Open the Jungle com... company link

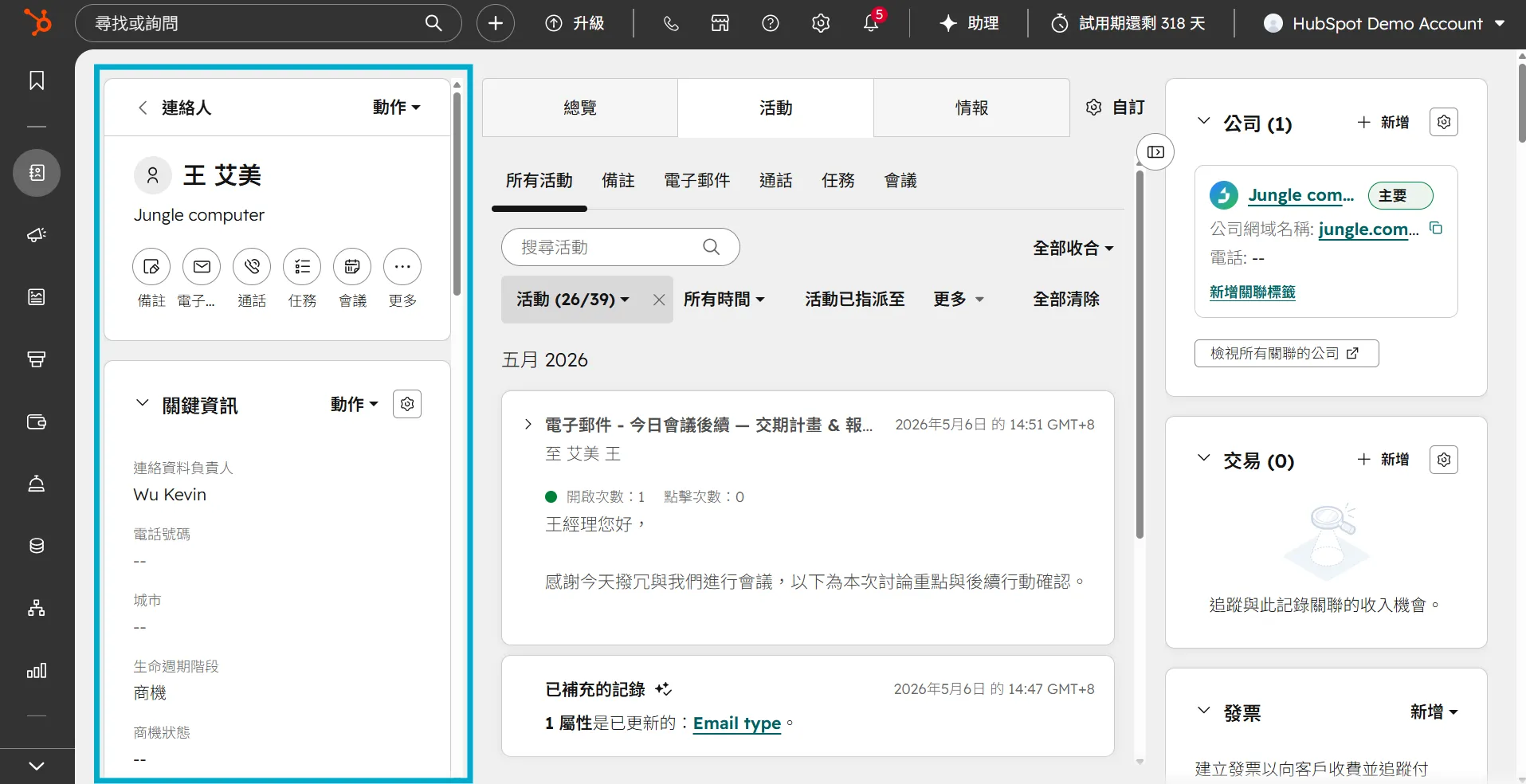[1300, 195]
